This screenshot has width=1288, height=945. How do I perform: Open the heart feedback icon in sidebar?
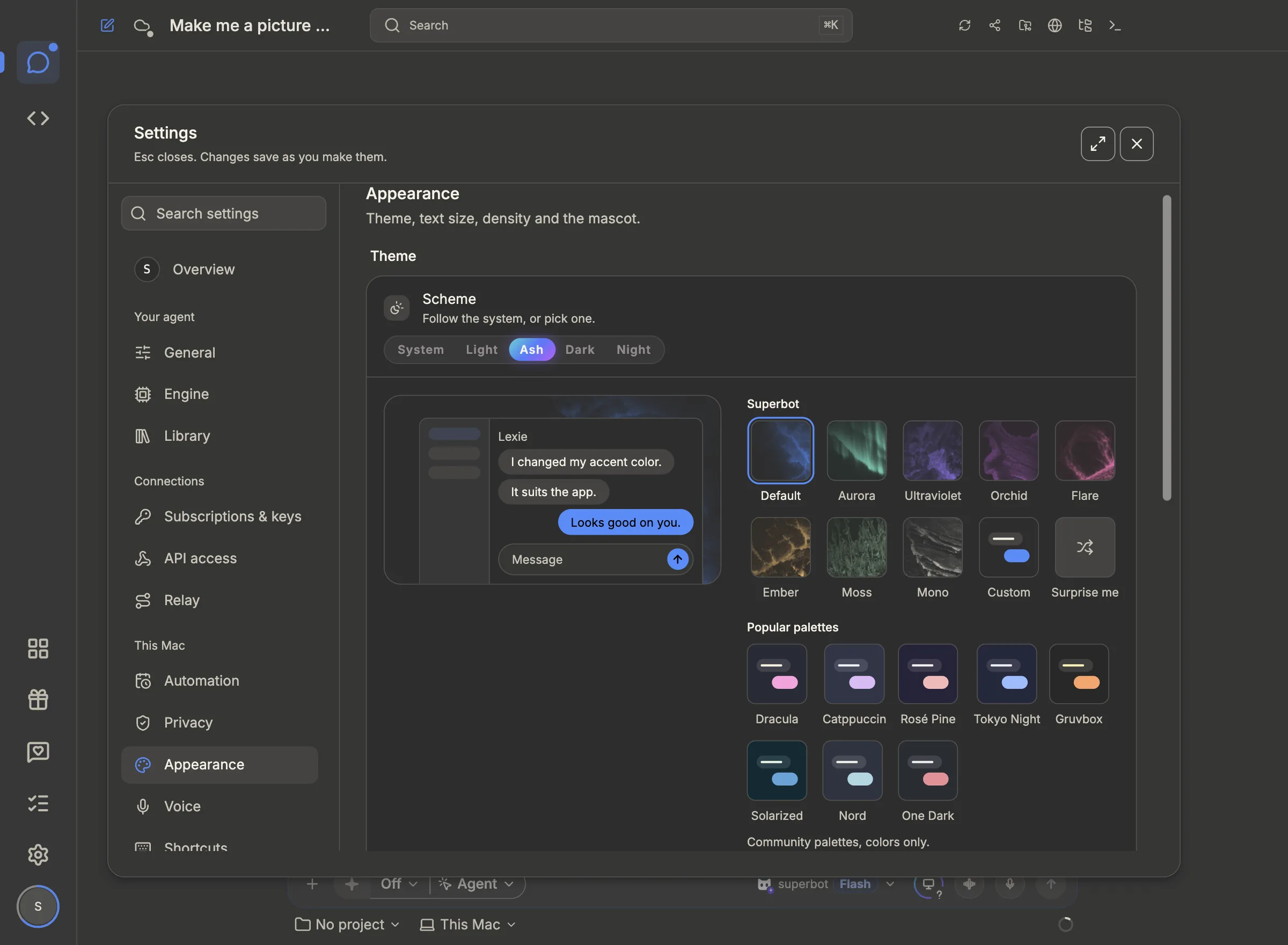coord(38,751)
